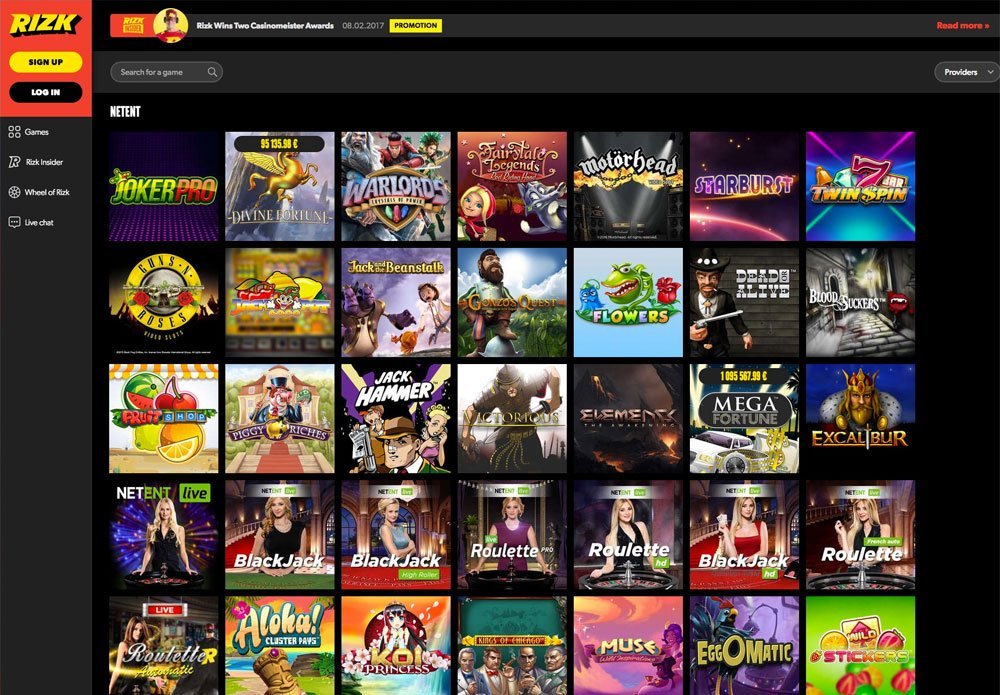Screen dimensions: 1000x695
Task: Open the Blood Suckers game
Action: tap(860, 302)
